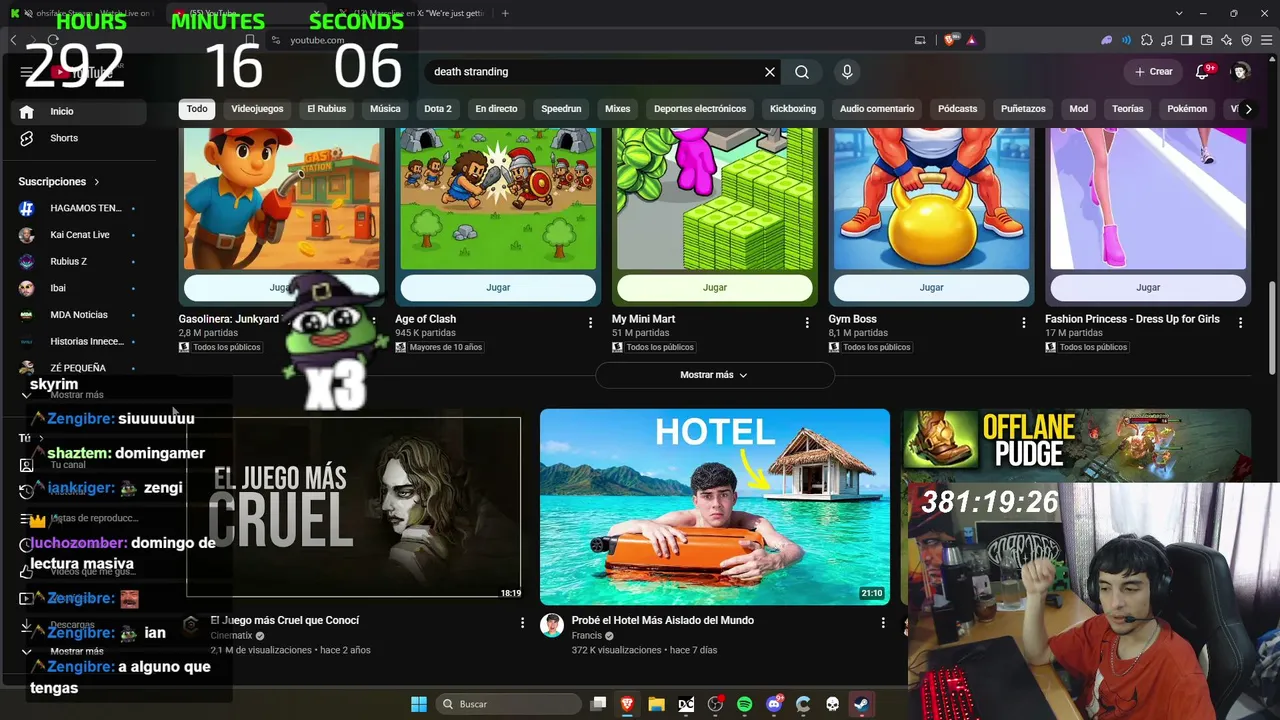This screenshot has width=1280, height=720.
Task: Open Task View on taskbar
Action: 598,704
